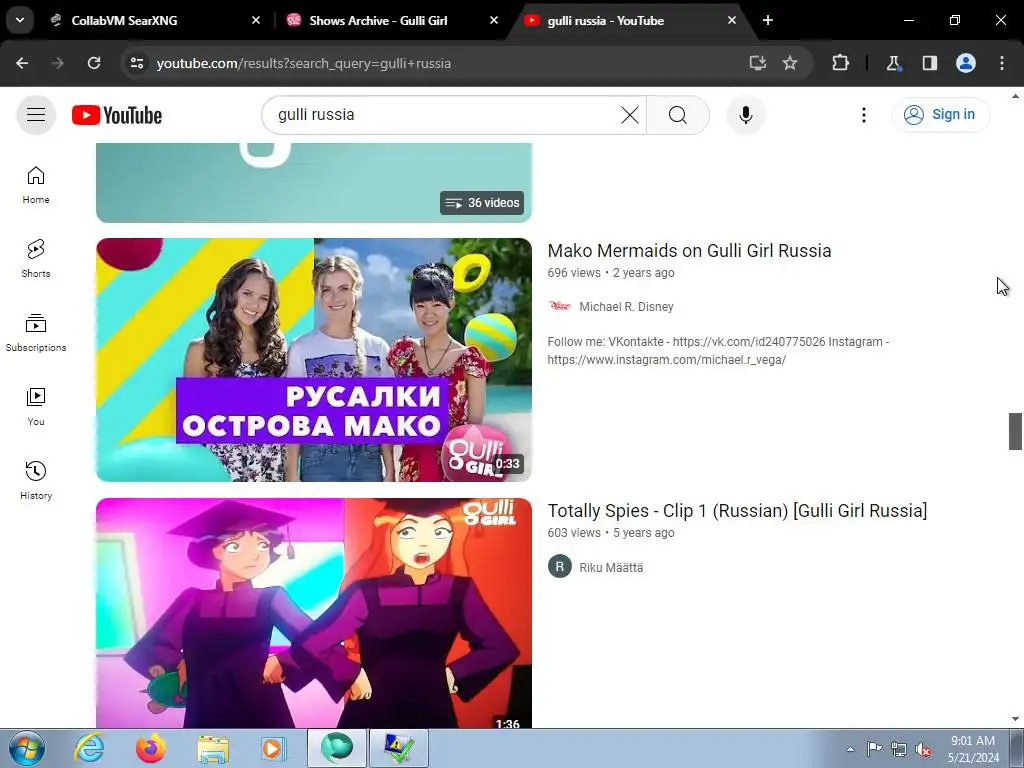The height and width of the screenshot is (768, 1024).
Task: Open Windows Start menu
Action: click(26, 748)
